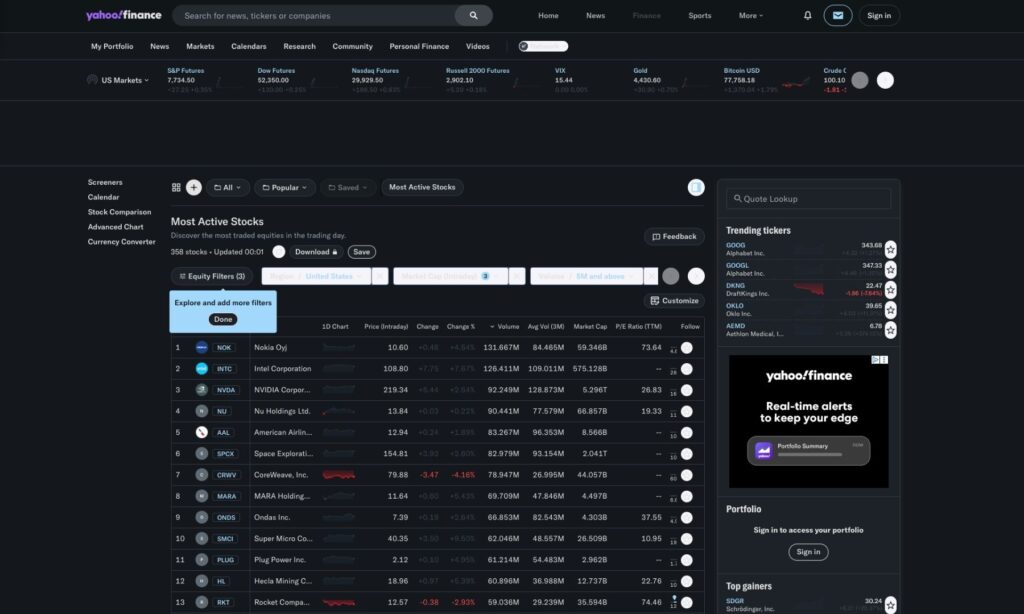Follow CoreWeave with its star
Image resolution: width=1024 pixels, height=614 pixels.
686,476
